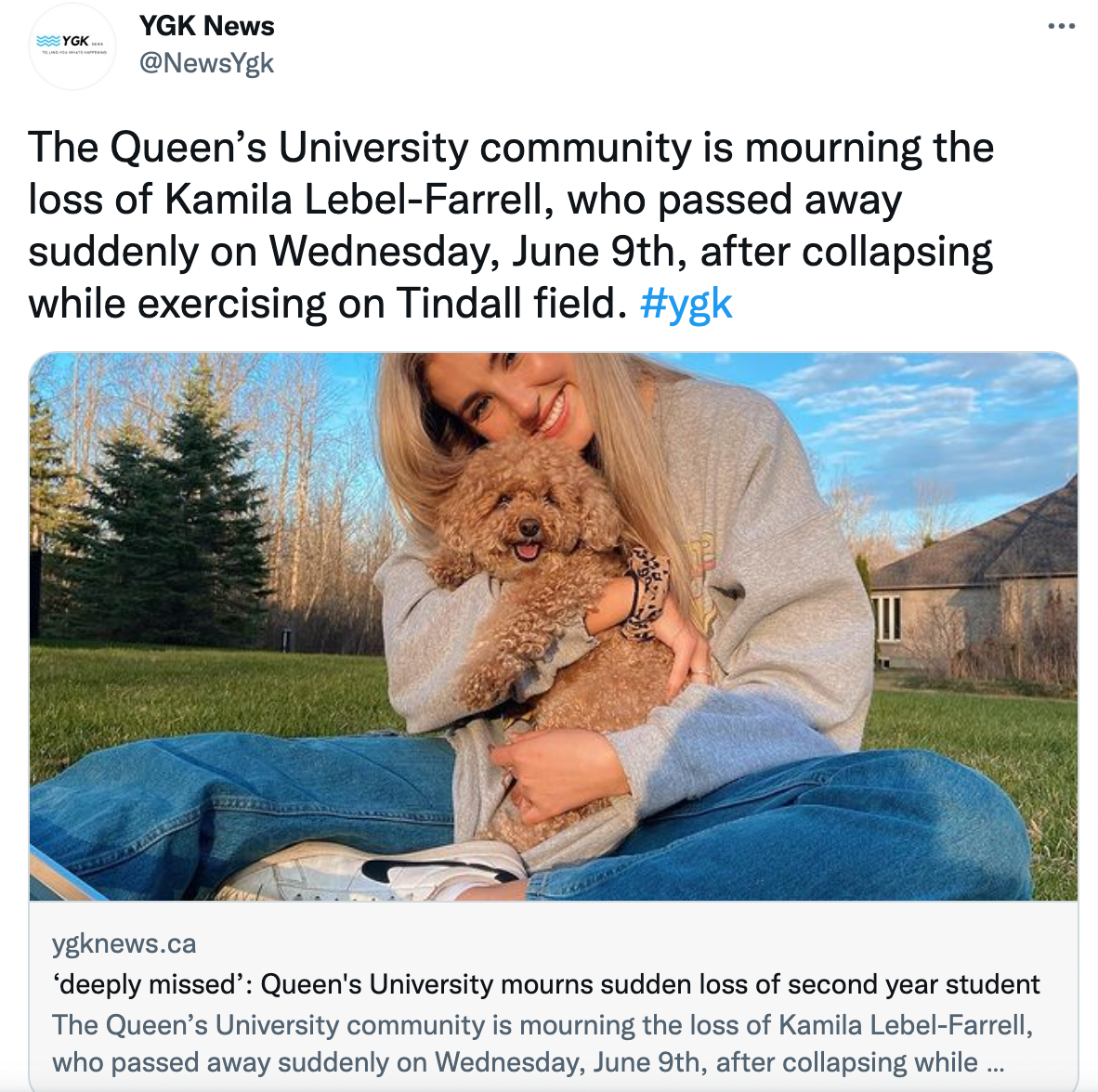Image resolution: width=1098 pixels, height=1092 pixels.
Task: Click the house roof in the preview image
Action: (x=987, y=539)
